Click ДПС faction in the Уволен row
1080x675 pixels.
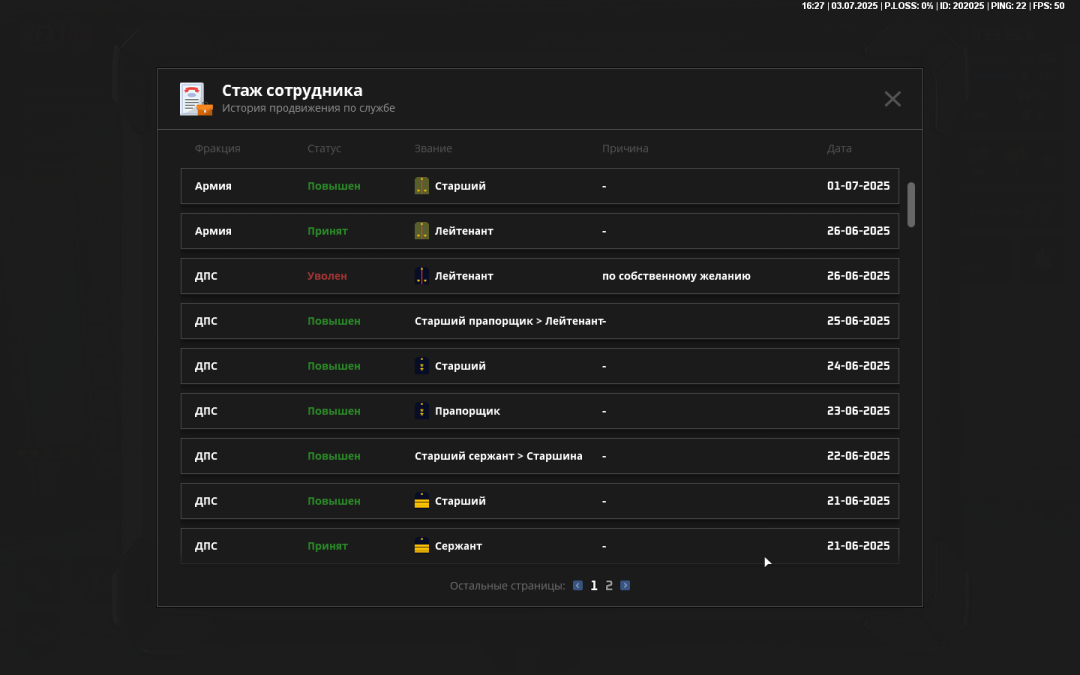point(205,276)
